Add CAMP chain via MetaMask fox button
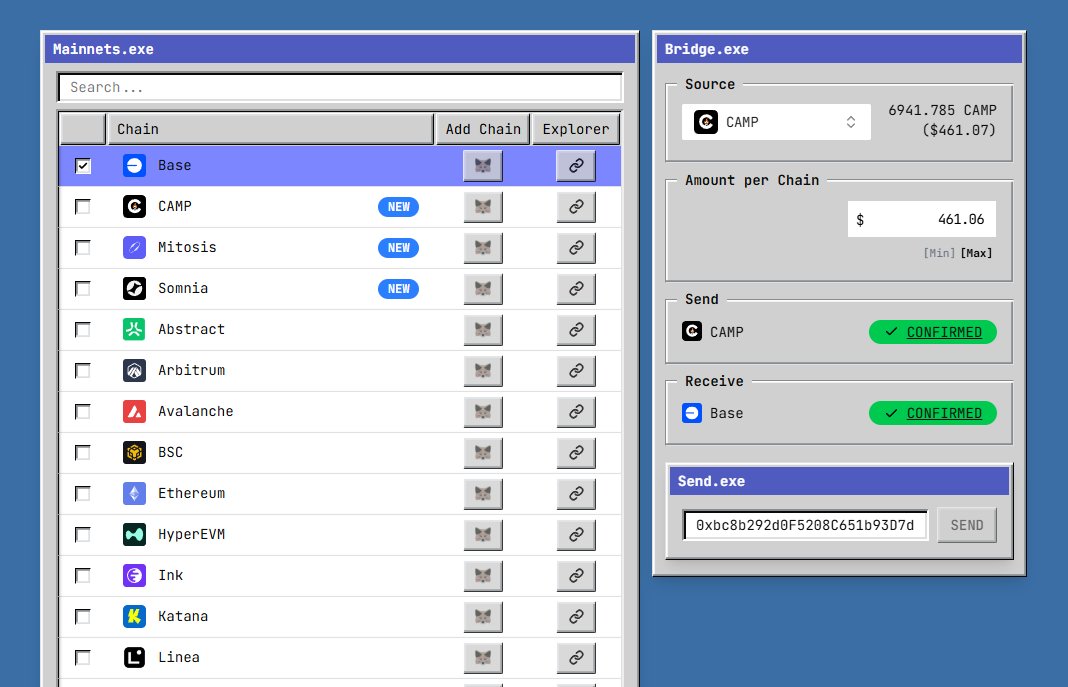The width and height of the screenshot is (1068, 687). coord(483,207)
